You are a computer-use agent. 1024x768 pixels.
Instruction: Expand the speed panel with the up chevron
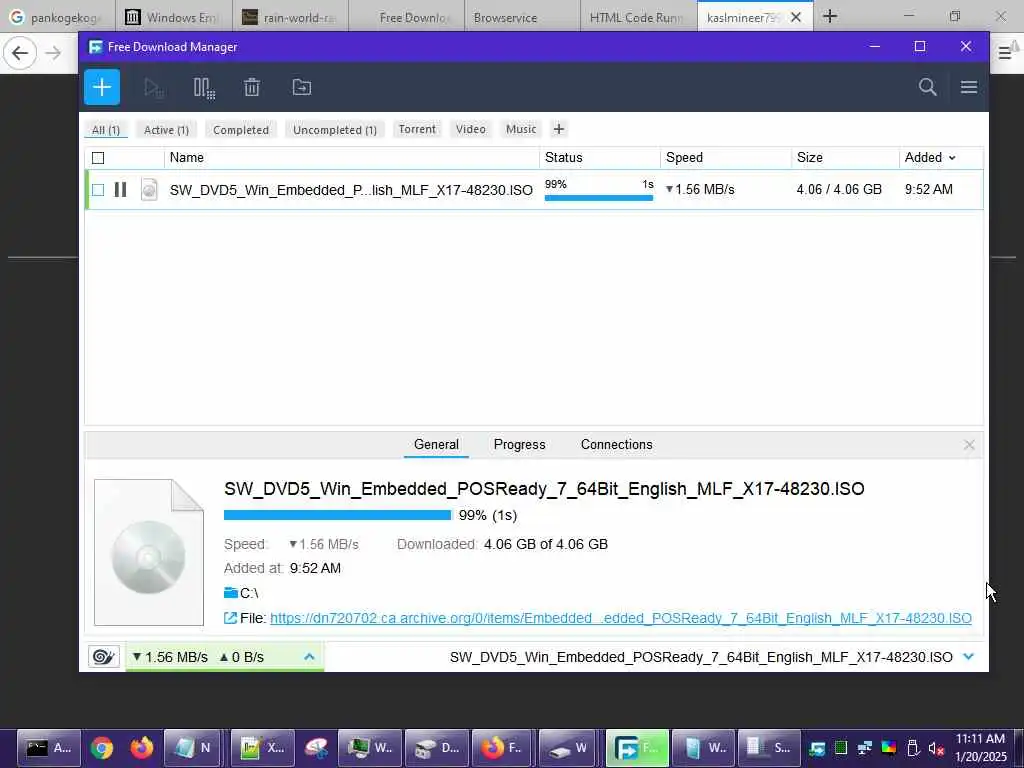pyautogui.click(x=310, y=657)
